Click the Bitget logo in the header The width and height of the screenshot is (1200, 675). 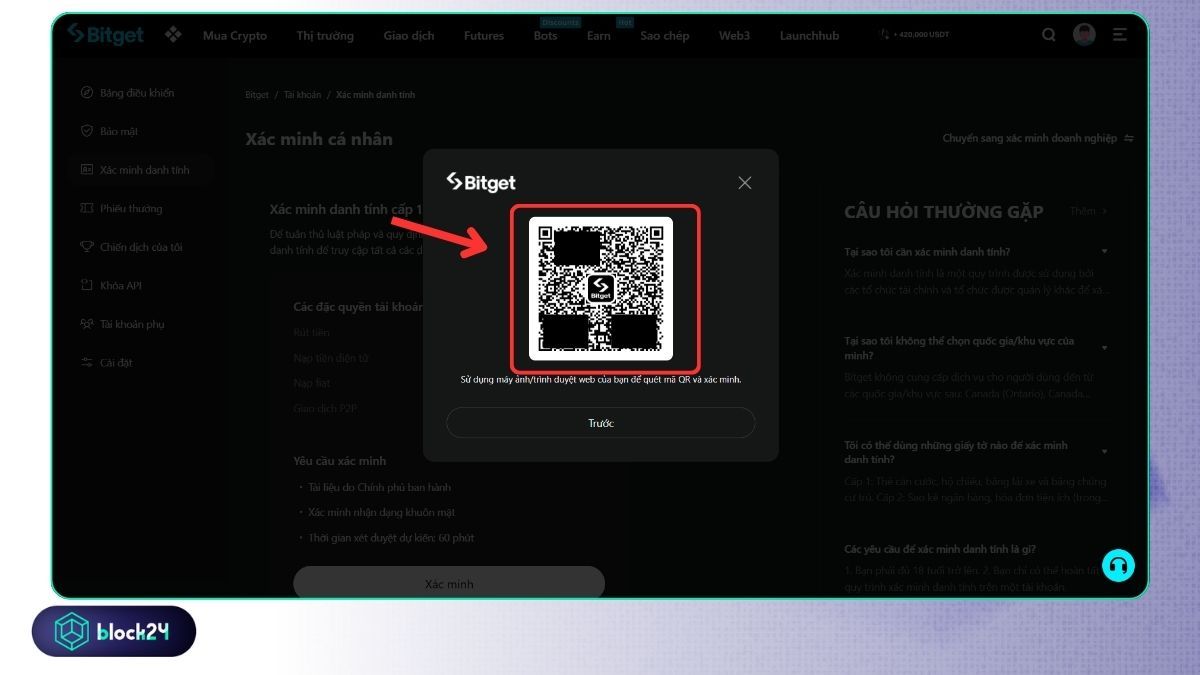105,34
